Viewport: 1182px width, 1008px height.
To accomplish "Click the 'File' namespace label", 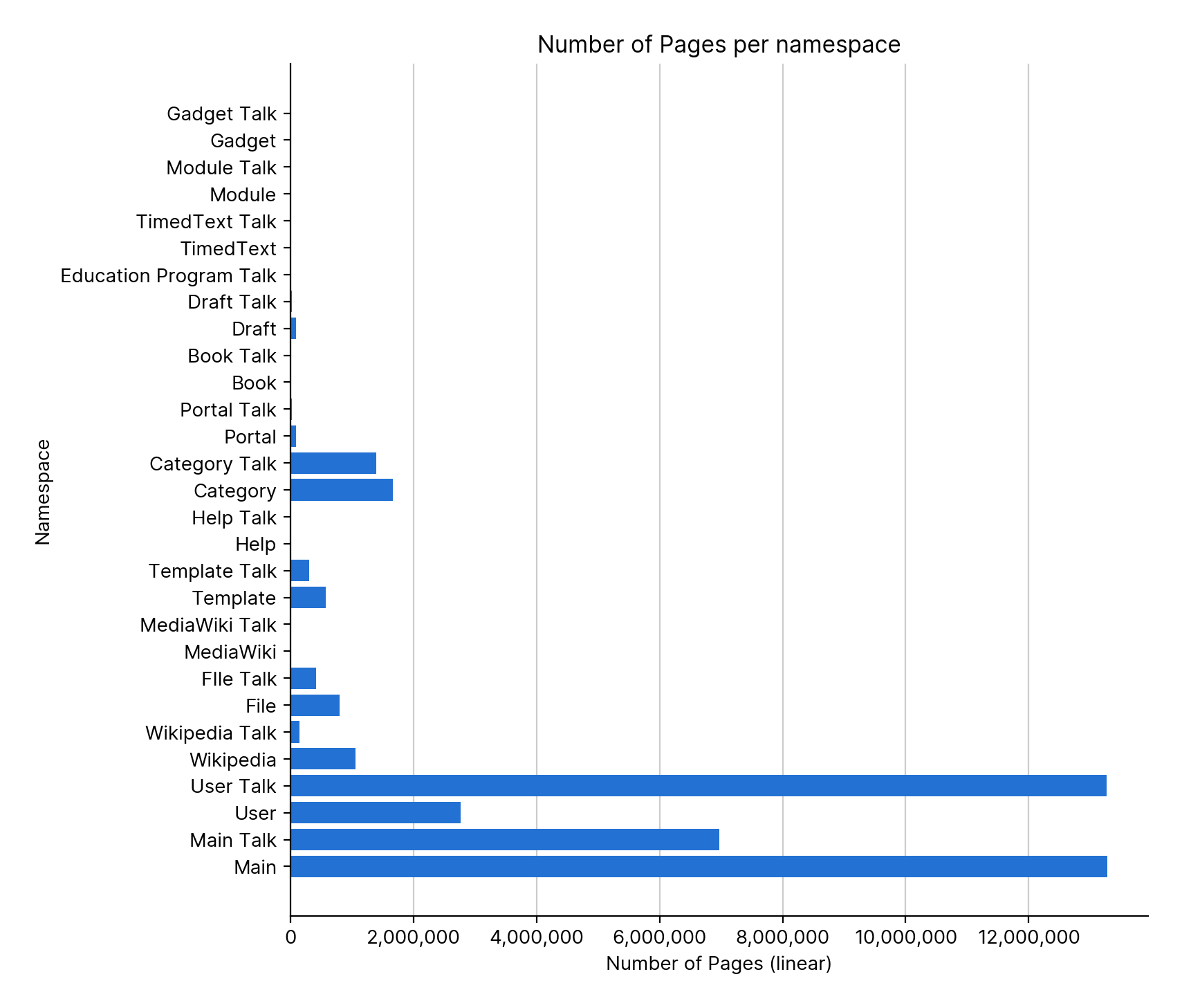I will click(x=261, y=706).
